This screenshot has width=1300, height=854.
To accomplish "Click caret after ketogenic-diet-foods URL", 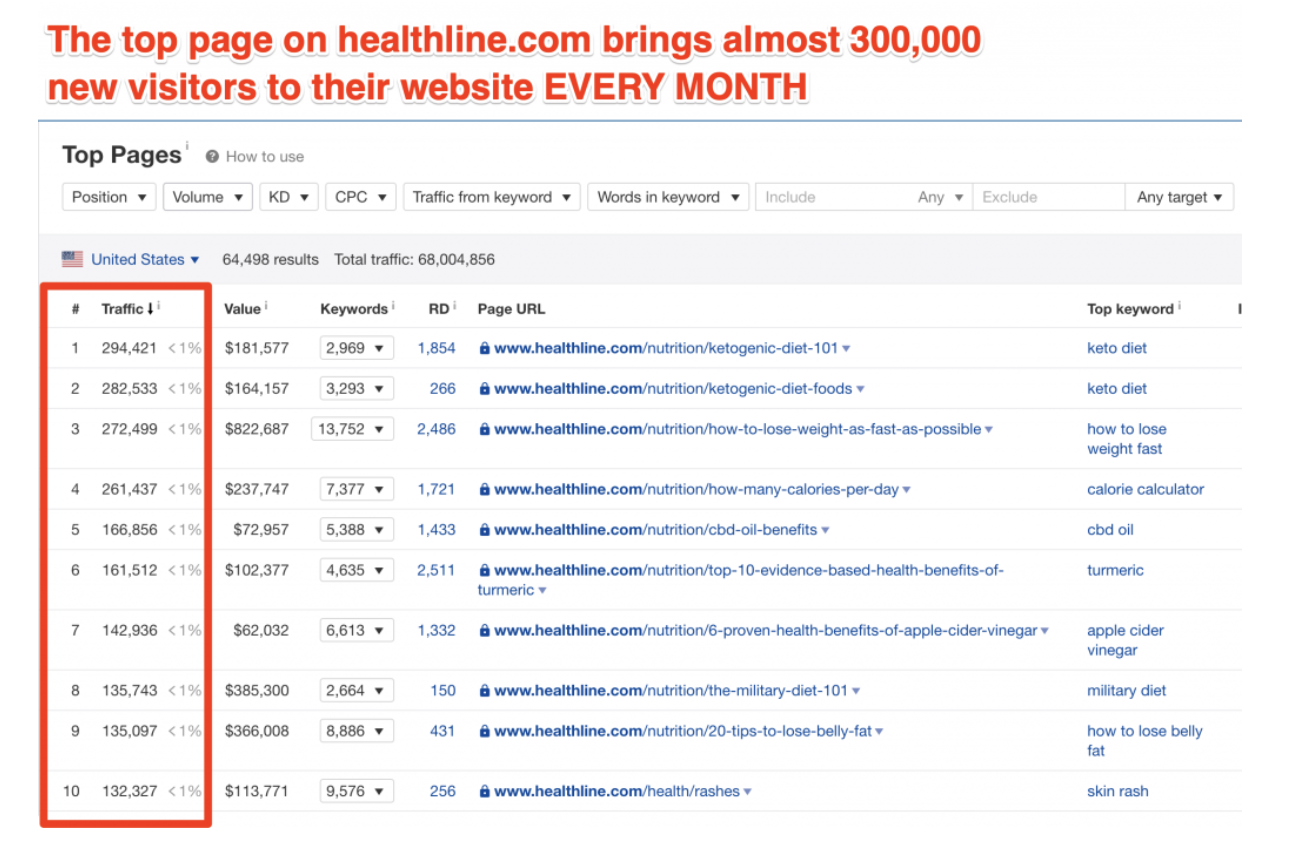I will 861,389.
